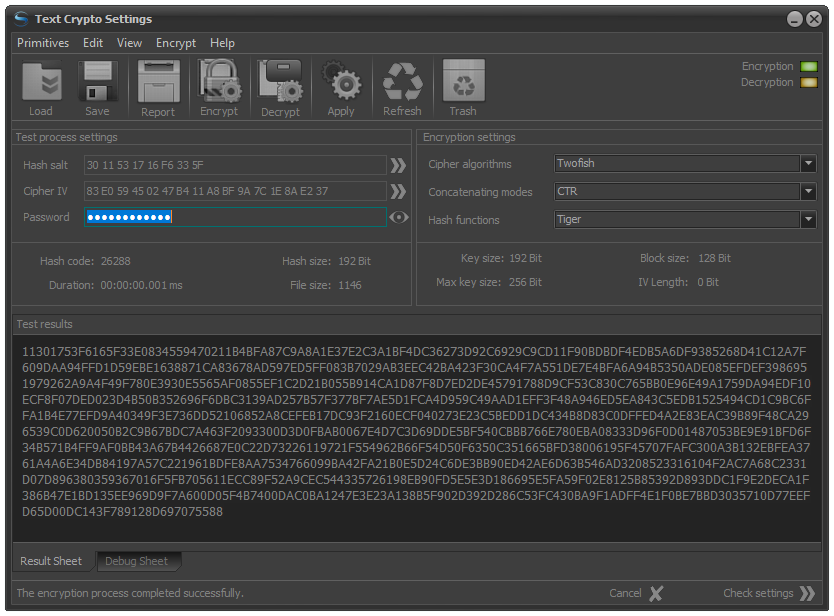Show password using the eye icon
834x616 pixels.
[399, 217]
